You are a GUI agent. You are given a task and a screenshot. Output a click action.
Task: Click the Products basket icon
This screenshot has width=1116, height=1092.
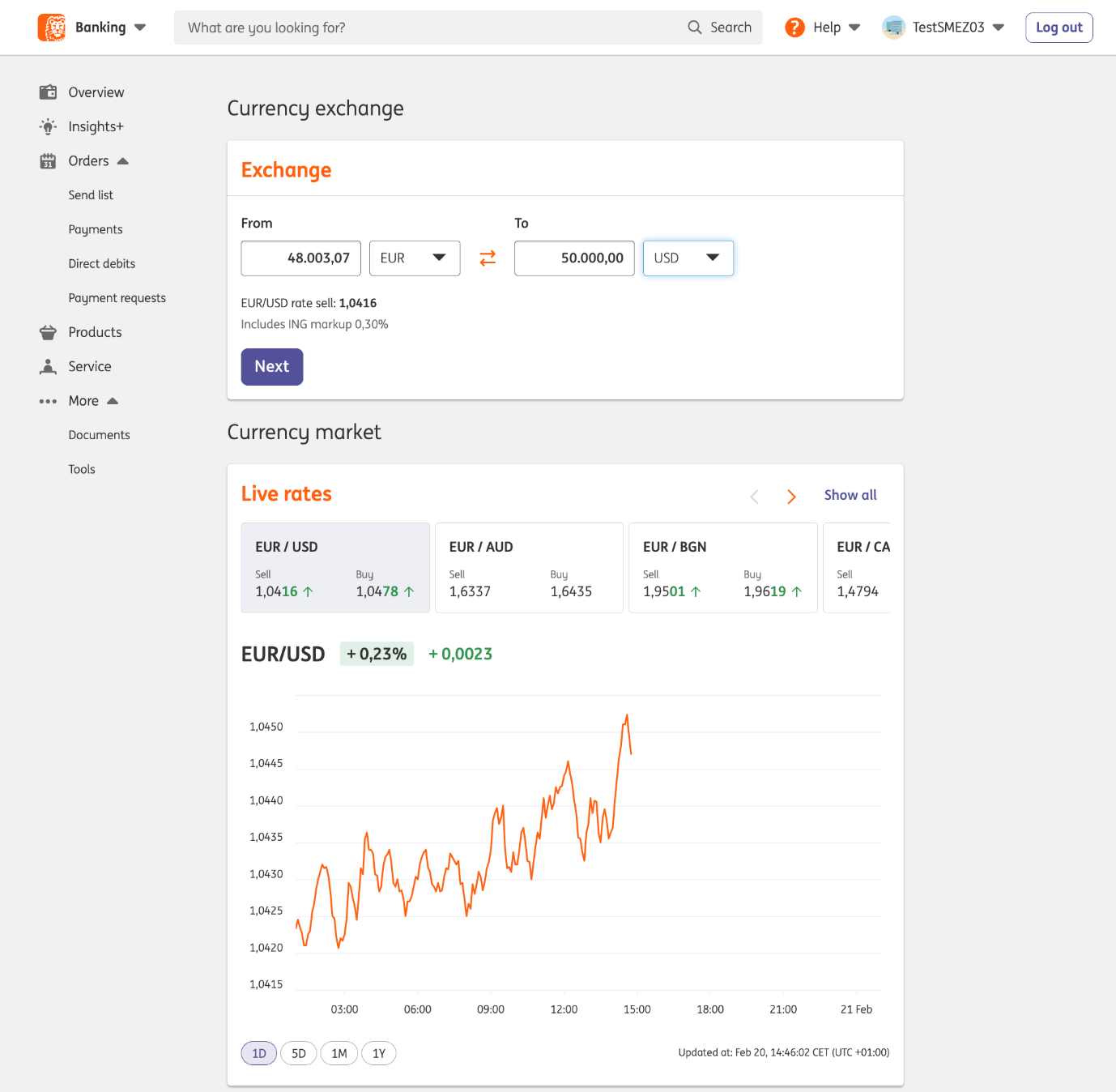tap(49, 332)
